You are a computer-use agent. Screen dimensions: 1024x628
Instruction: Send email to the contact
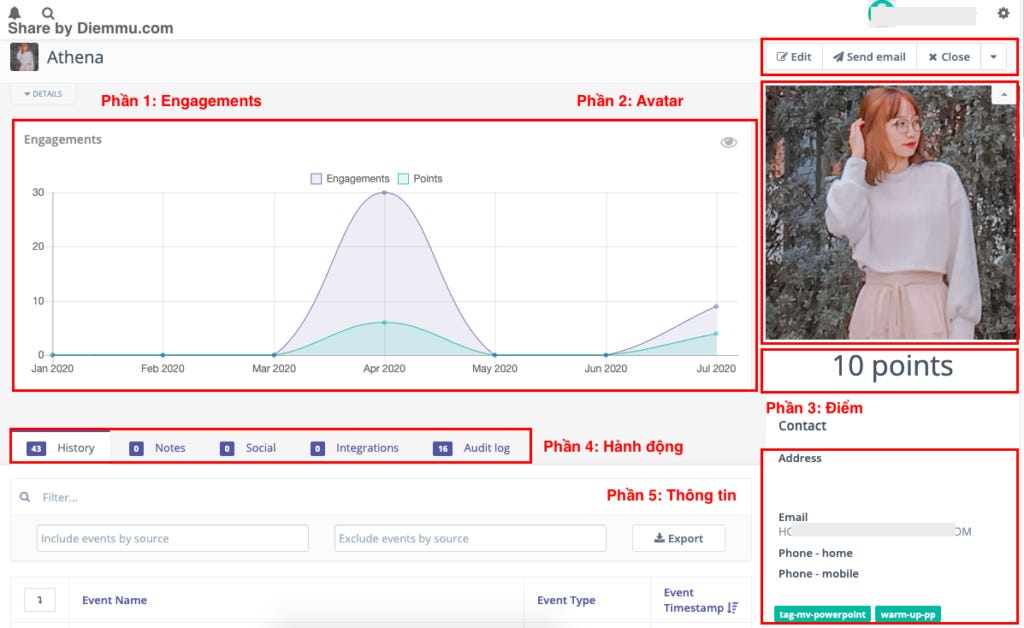coord(869,57)
